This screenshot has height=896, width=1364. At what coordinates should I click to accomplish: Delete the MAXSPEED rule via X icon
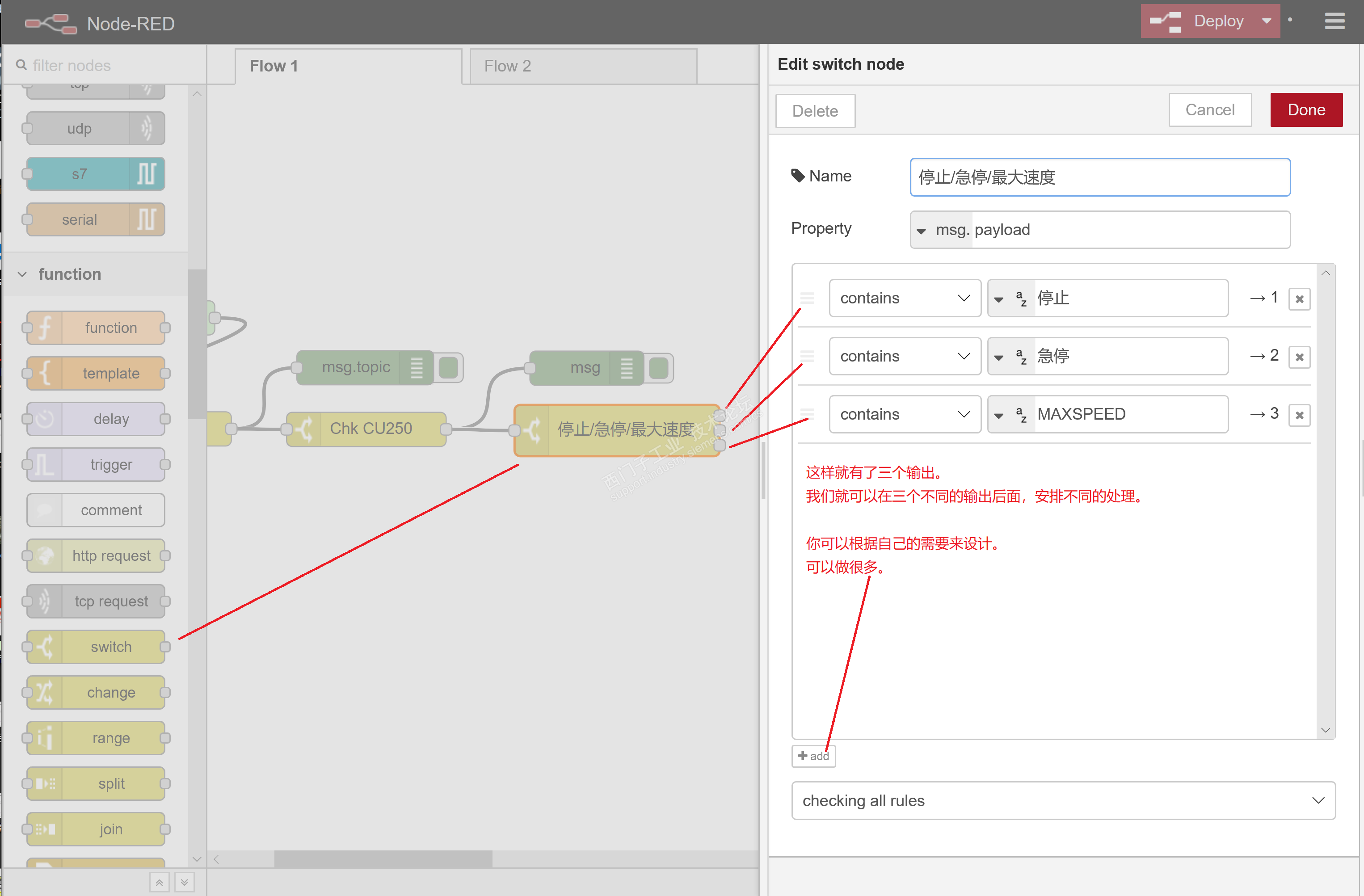pos(1299,415)
